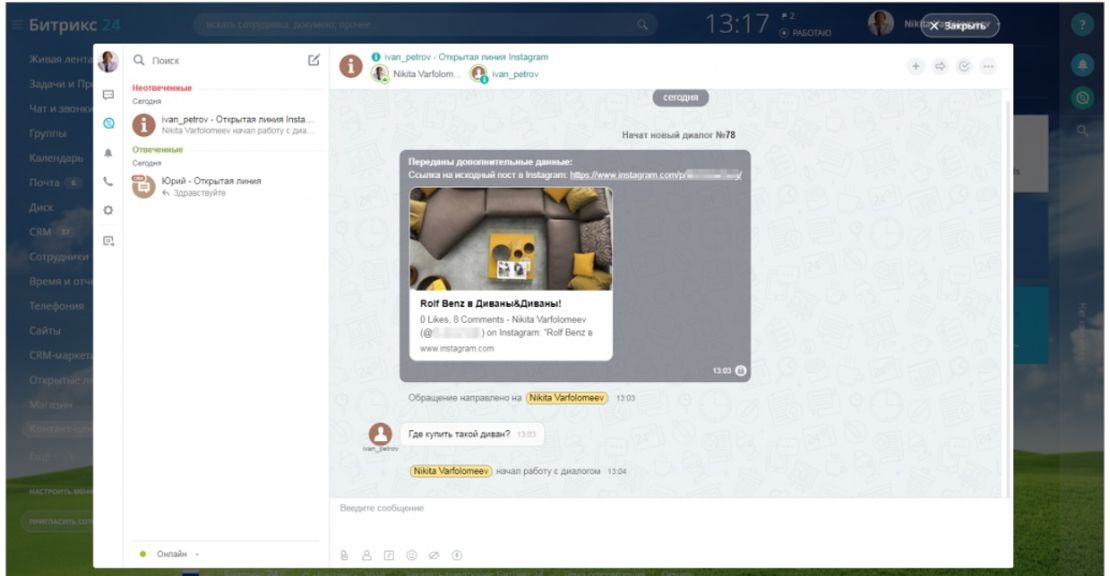This screenshot has width=1110, height=576.
Task: Click the dialog title ivan_petrov - Открытая линия Instagram
Action: [466, 57]
